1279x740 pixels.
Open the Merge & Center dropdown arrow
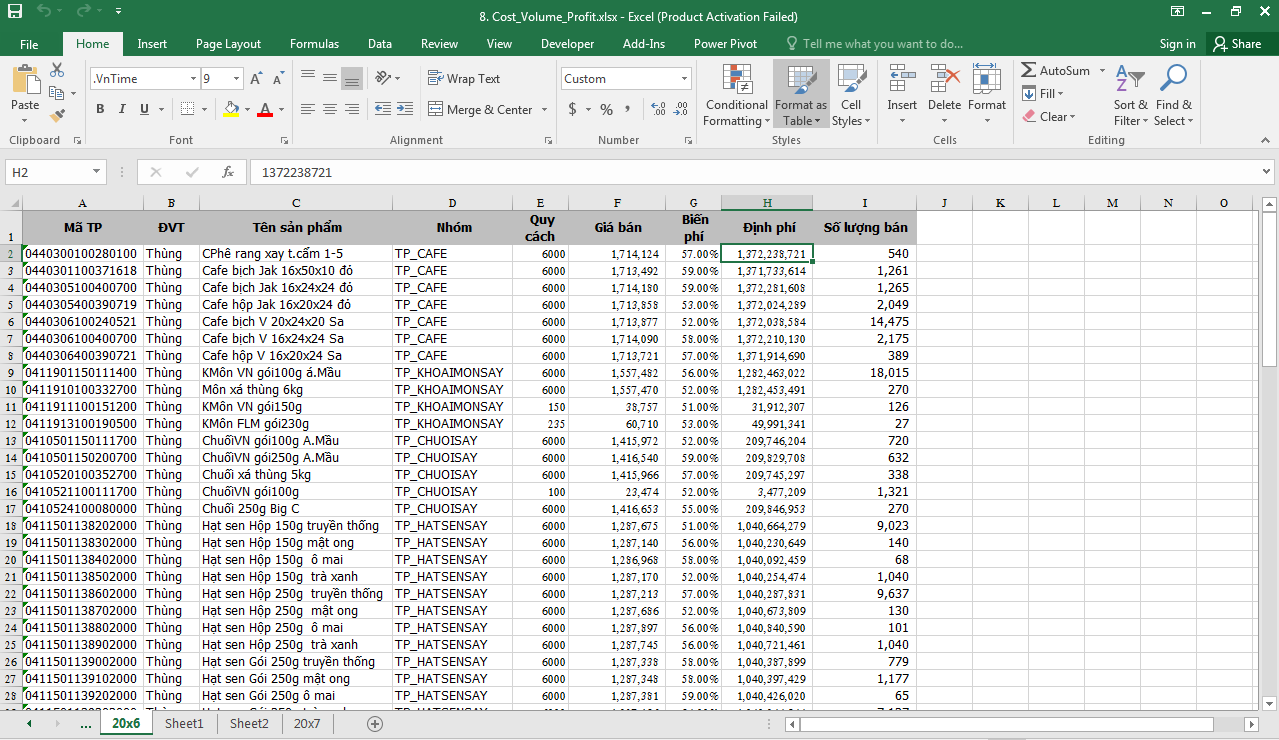pos(544,110)
